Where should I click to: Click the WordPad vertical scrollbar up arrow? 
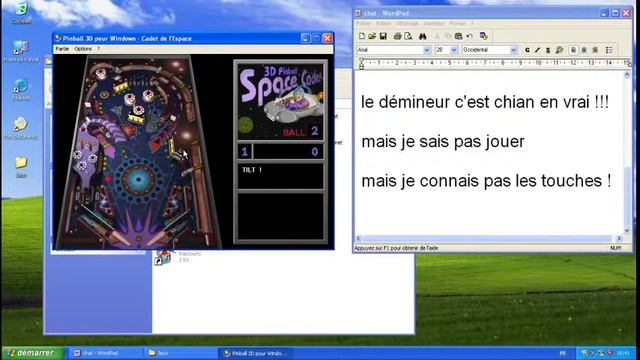coord(627,75)
